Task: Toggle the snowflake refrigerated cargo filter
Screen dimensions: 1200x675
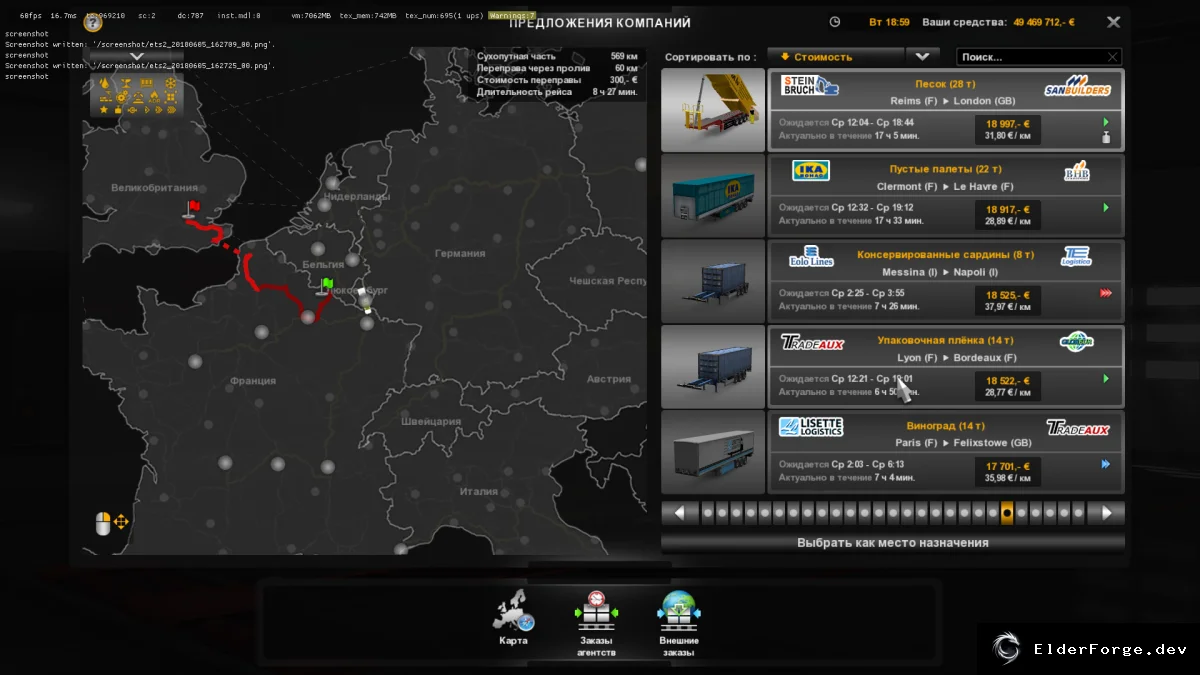Action: pyautogui.click(x=171, y=84)
